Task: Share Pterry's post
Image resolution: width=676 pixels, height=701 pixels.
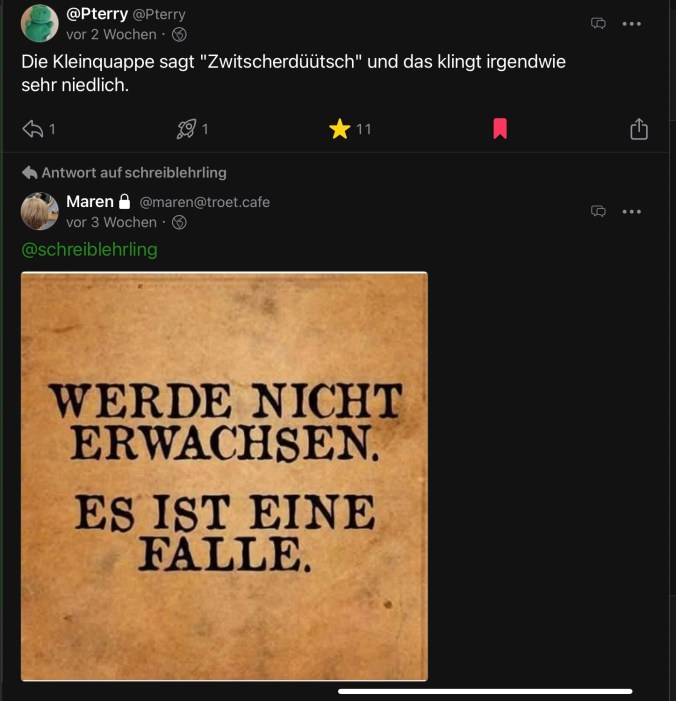Action: tap(639, 129)
